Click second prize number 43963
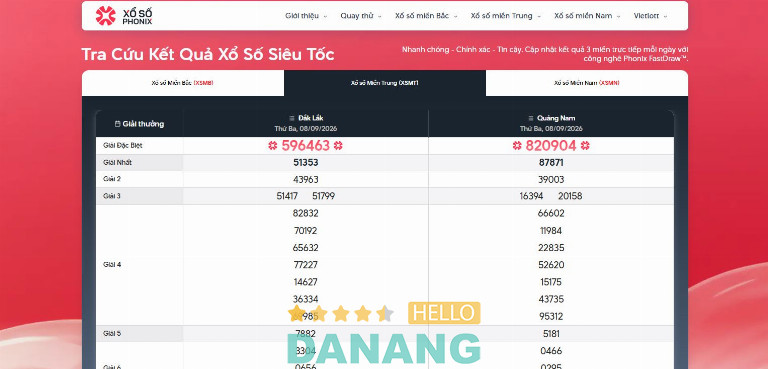This screenshot has height=369, width=768. pos(306,179)
